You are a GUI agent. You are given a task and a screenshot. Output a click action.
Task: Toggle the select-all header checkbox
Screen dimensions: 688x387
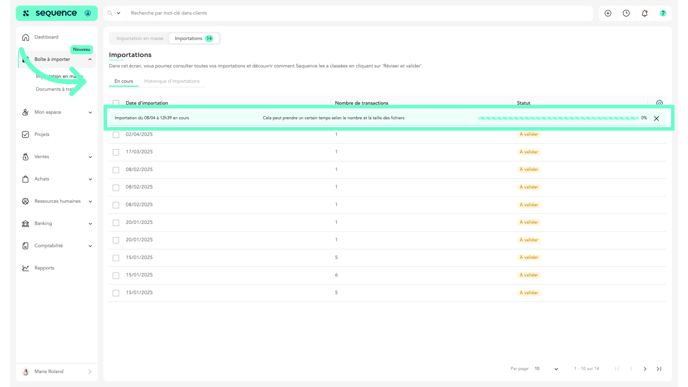(116, 103)
